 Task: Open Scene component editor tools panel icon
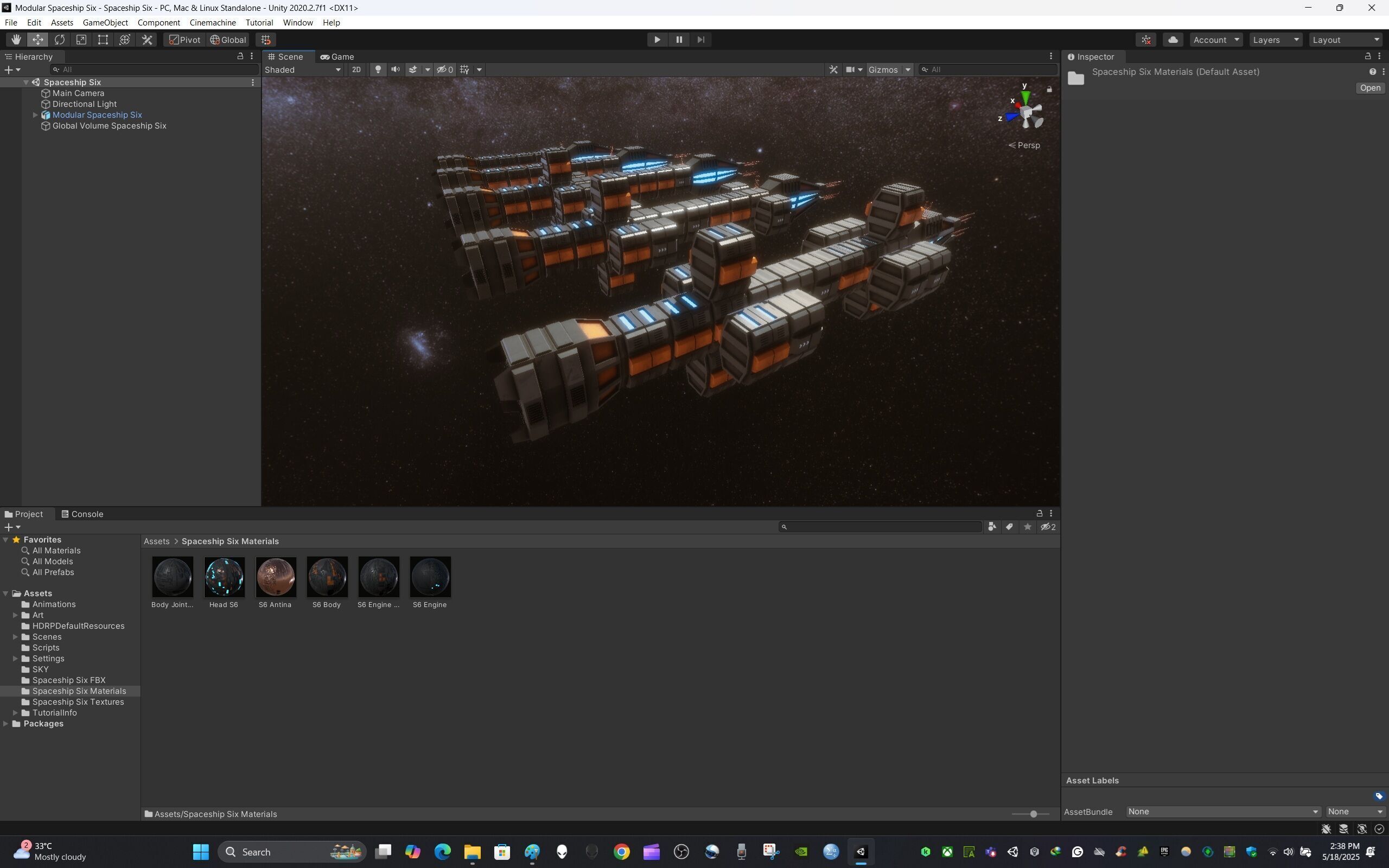pos(833,69)
